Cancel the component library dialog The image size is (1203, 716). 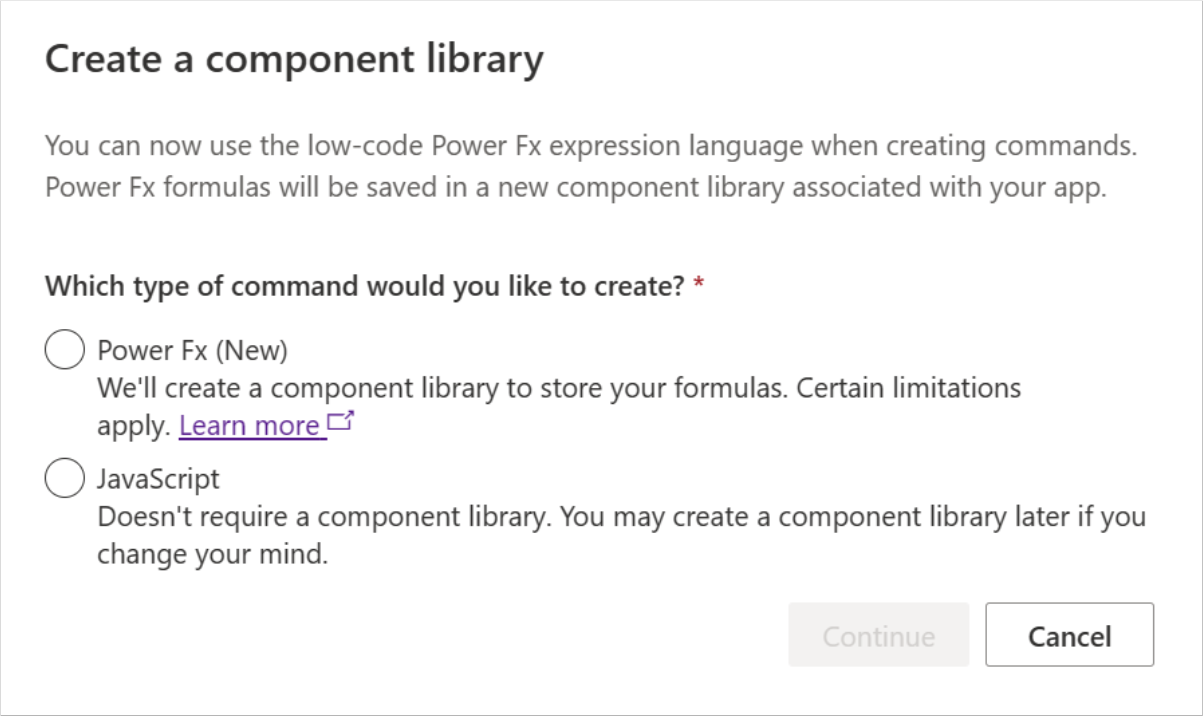1069,635
